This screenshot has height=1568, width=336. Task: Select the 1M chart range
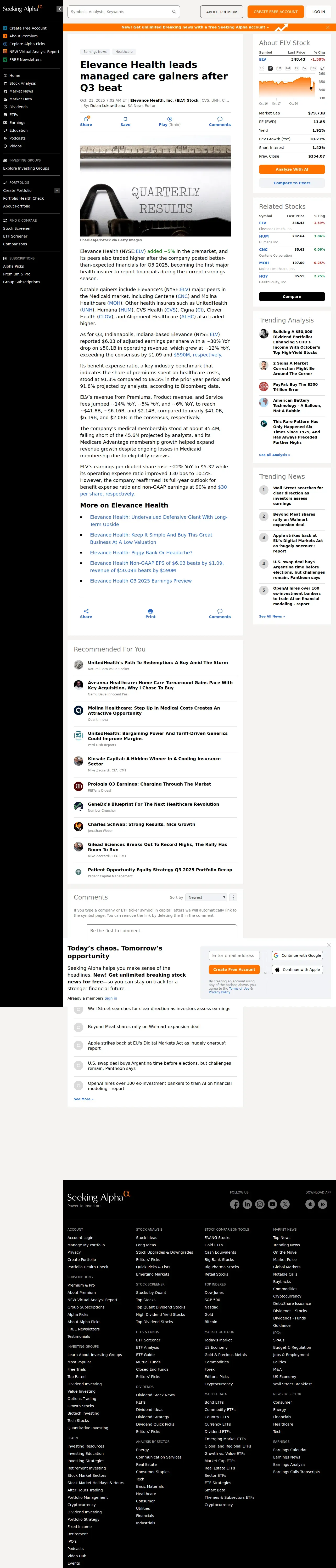279,68
